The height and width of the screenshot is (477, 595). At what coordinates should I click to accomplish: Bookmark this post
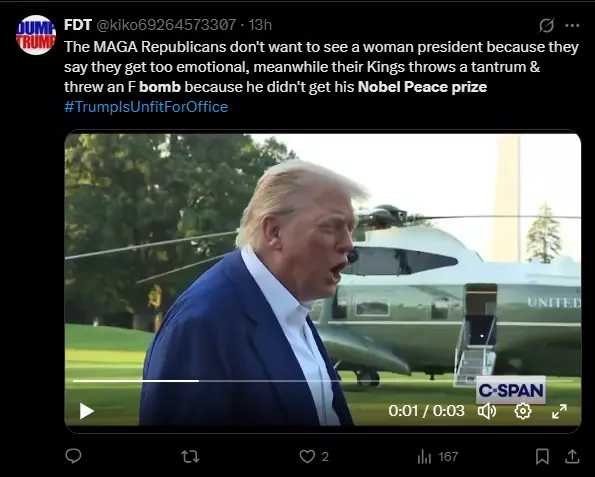tap(542, 457)
